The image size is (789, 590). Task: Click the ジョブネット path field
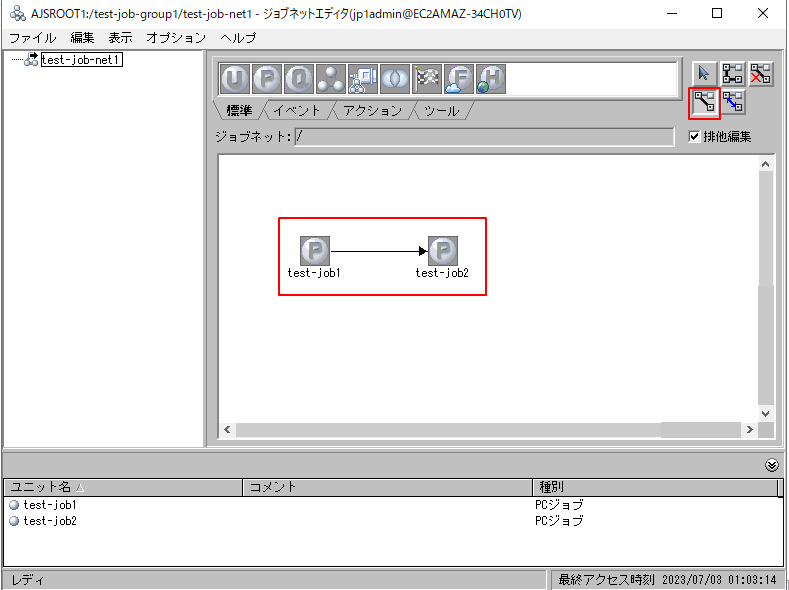pos(484,137)
